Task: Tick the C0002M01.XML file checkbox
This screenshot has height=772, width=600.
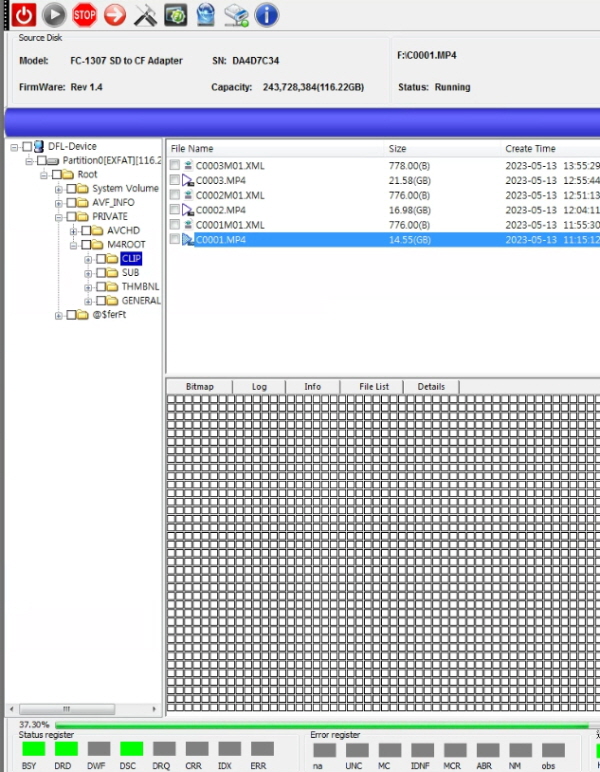Action: click(175, 195)
